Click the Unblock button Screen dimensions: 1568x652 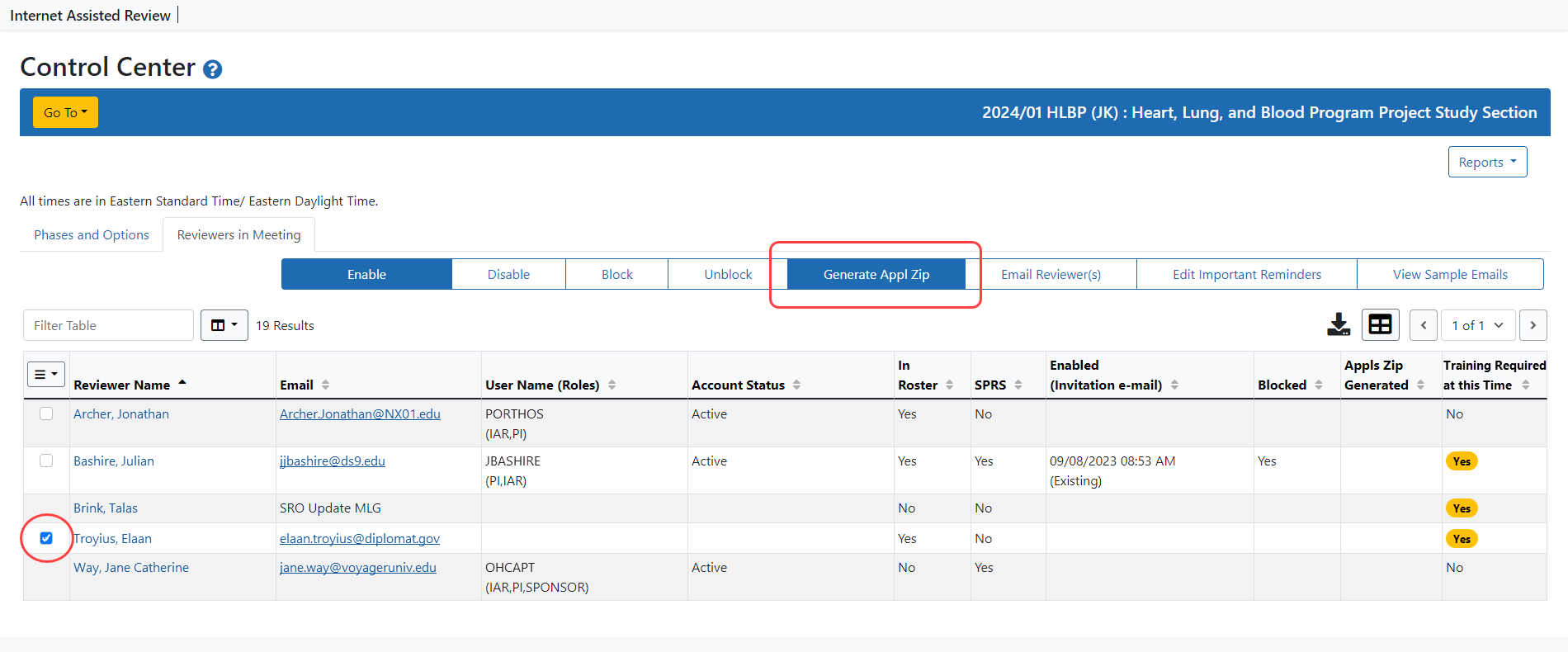tap(728, 274)
